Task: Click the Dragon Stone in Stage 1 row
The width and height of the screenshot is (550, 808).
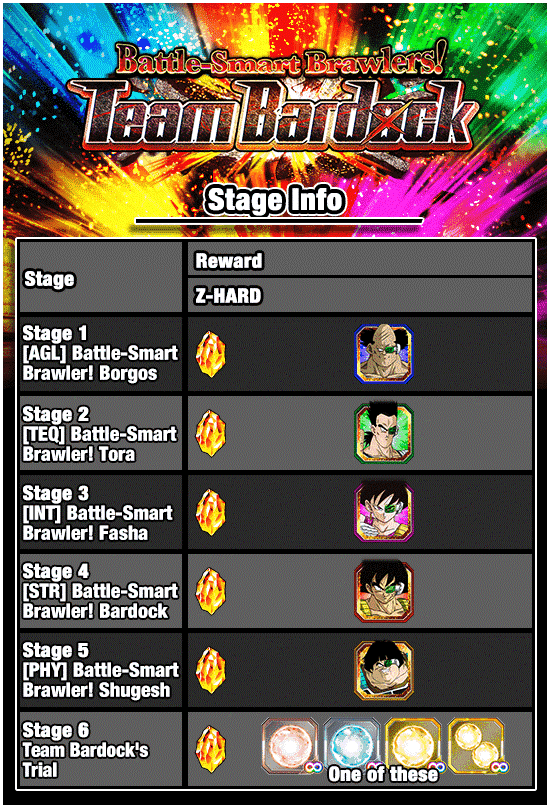Action: pos(211,354)
